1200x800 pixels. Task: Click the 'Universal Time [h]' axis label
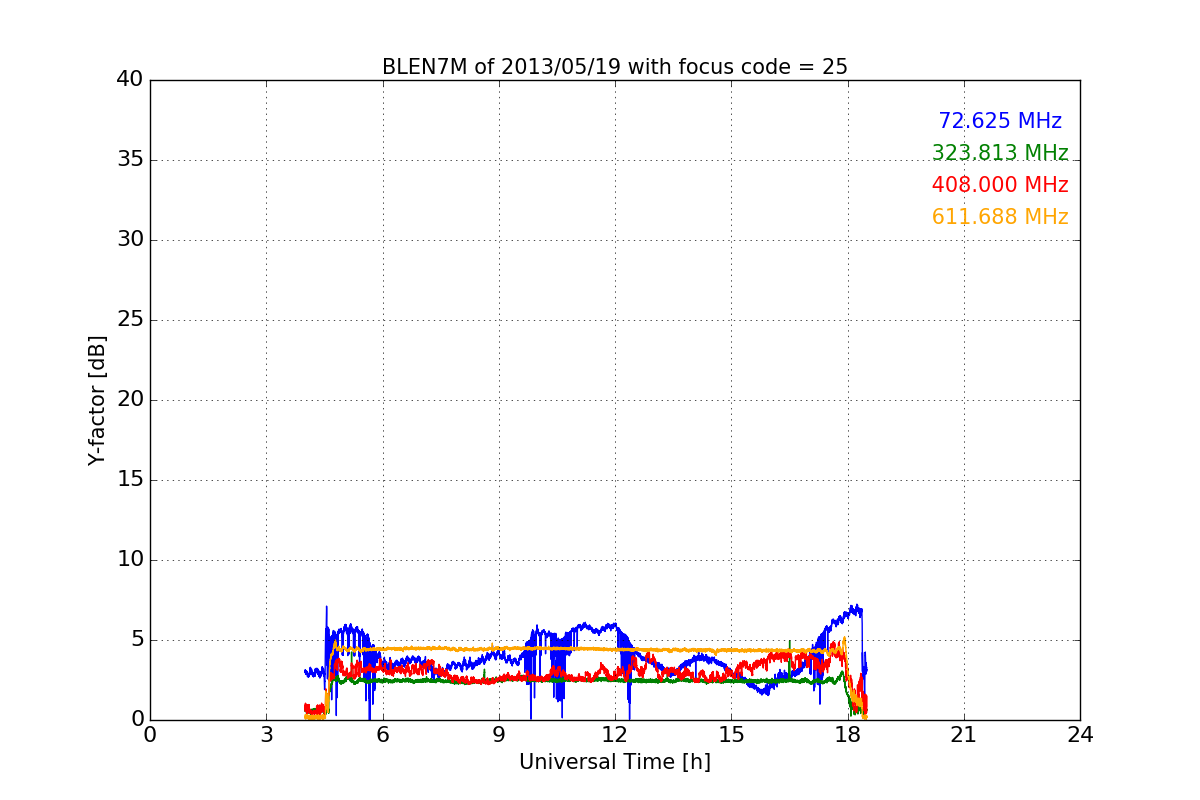(615, 762)
